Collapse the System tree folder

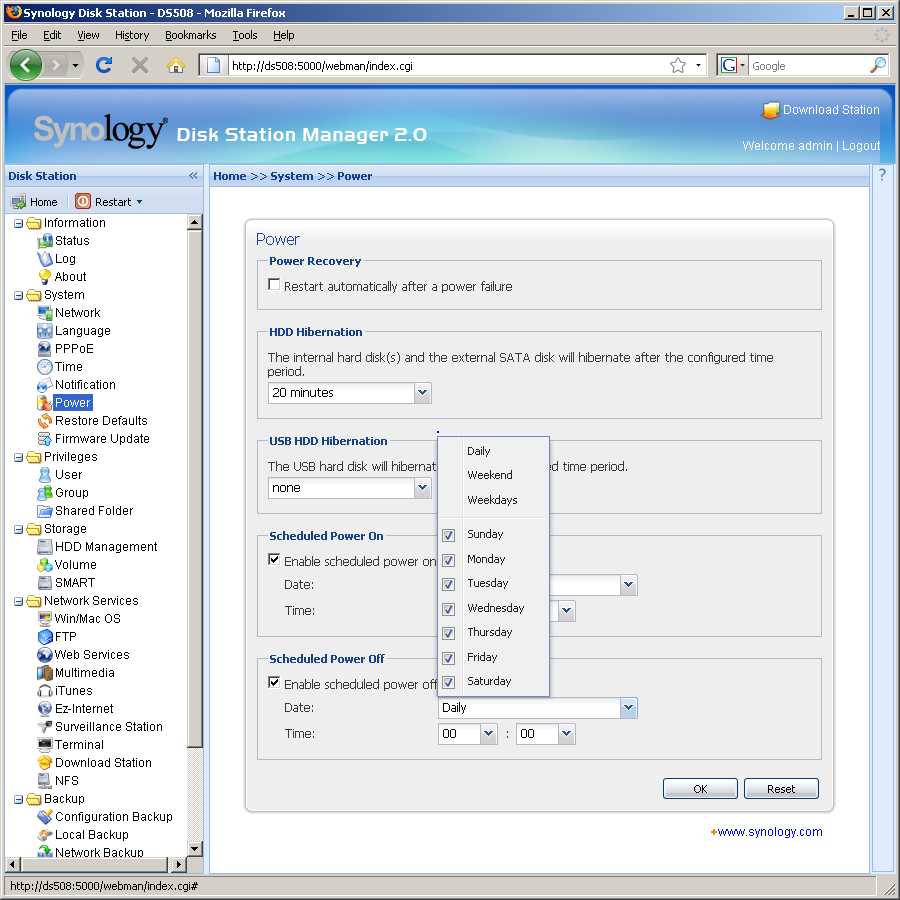pyautogui.click(x=18, y=295)
